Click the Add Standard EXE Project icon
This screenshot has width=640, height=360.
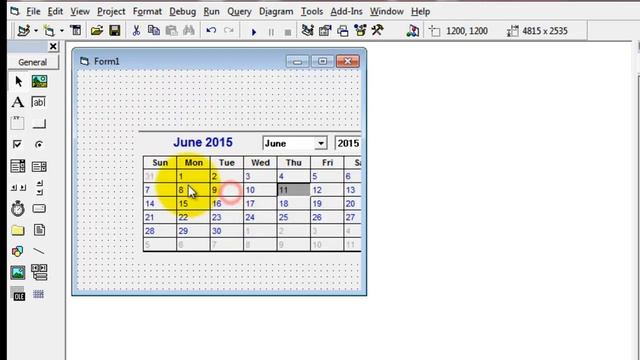[x=24, y=31]
